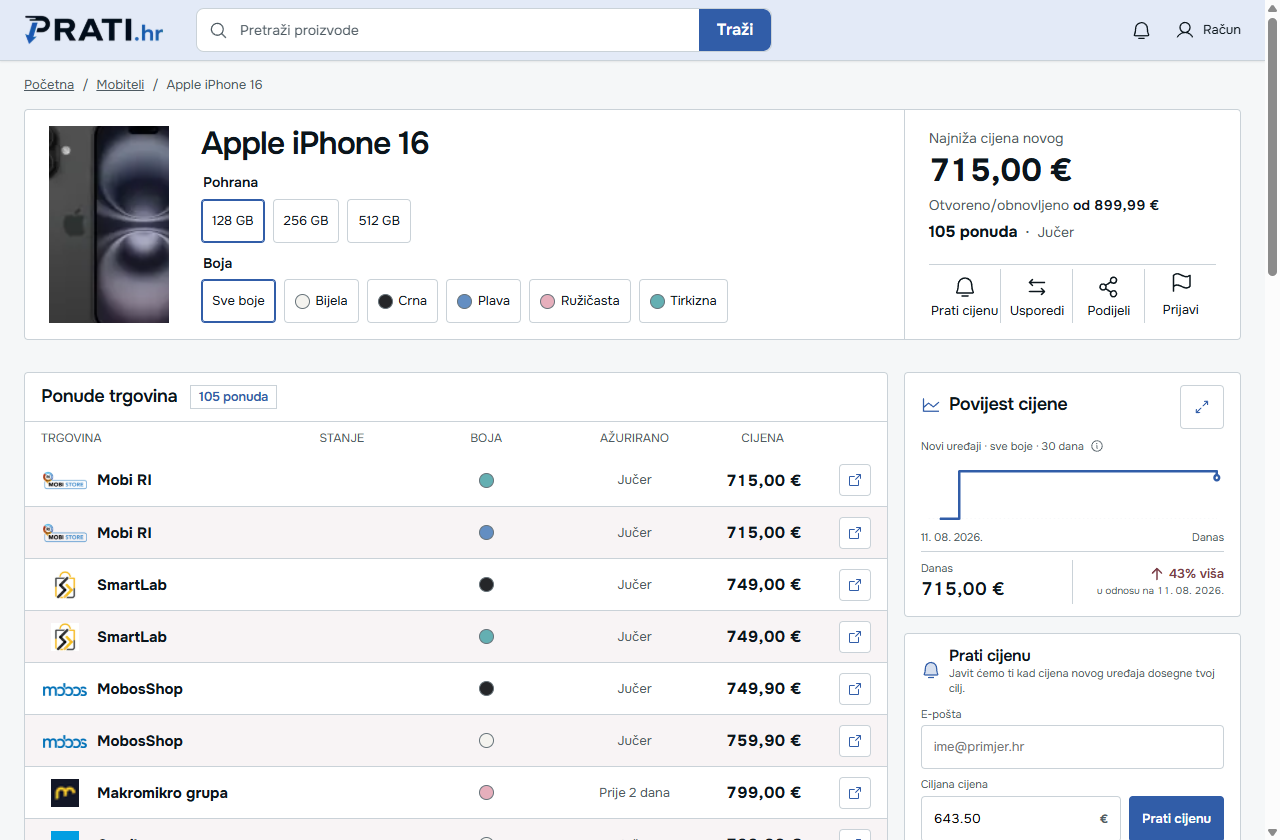
Task: Click the Makromikro grupa store logo
Action: 65,793
